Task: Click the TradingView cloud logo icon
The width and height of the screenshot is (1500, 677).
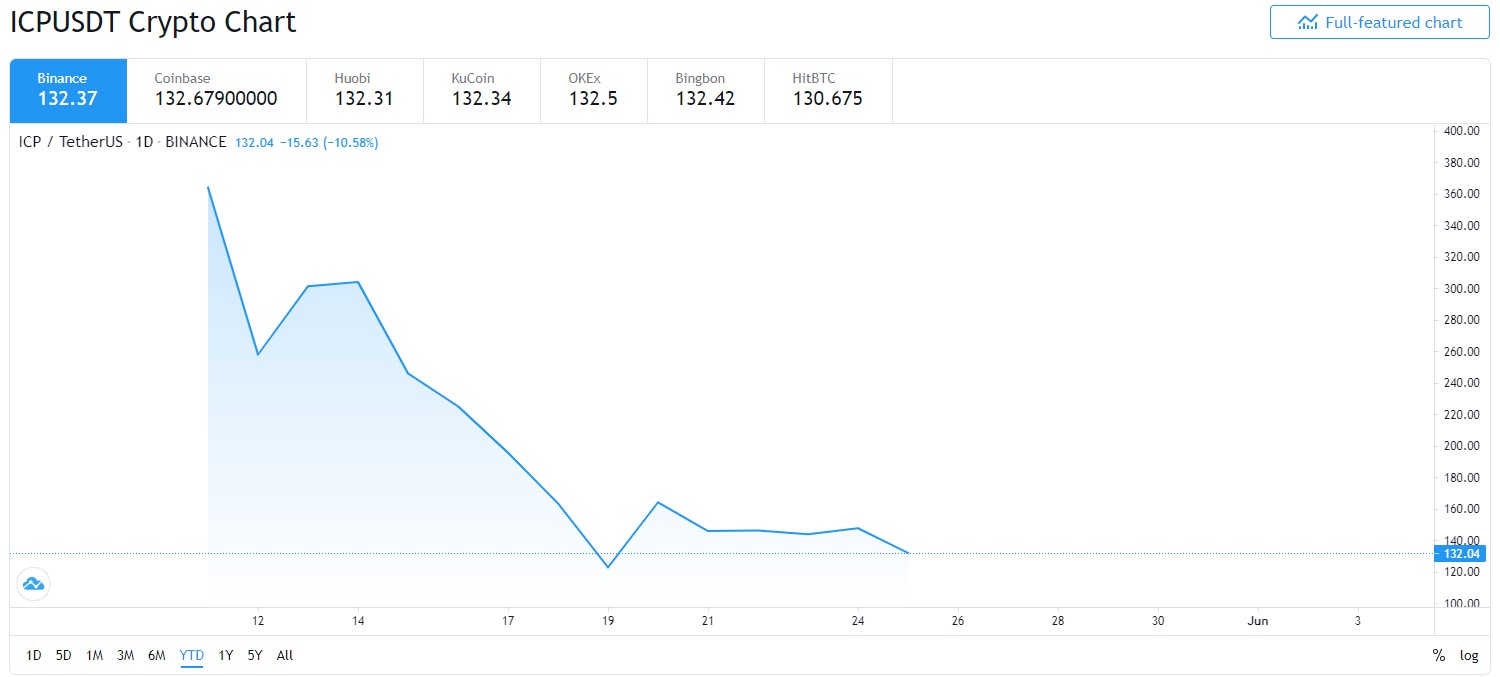Action: coord(34,583)
